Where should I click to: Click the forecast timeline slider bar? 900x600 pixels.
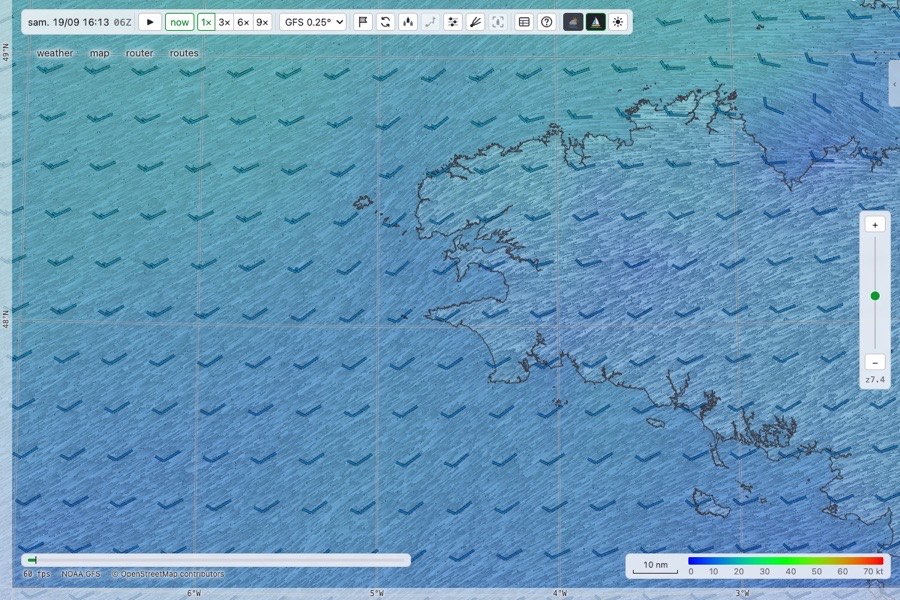(x=216, y=560)
